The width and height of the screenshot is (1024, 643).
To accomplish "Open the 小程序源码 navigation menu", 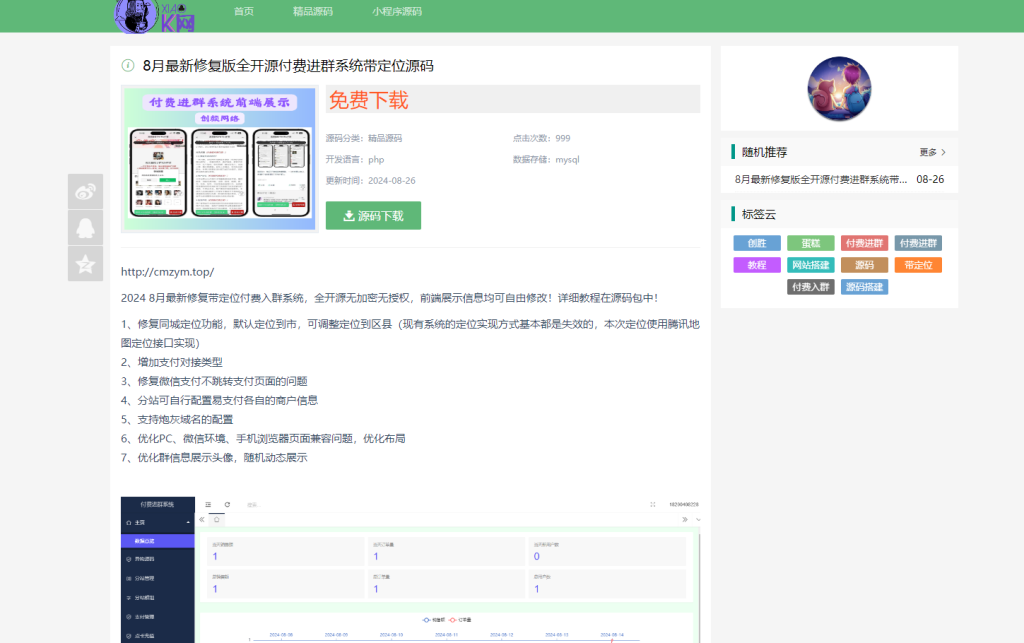I will pos(395,12).
